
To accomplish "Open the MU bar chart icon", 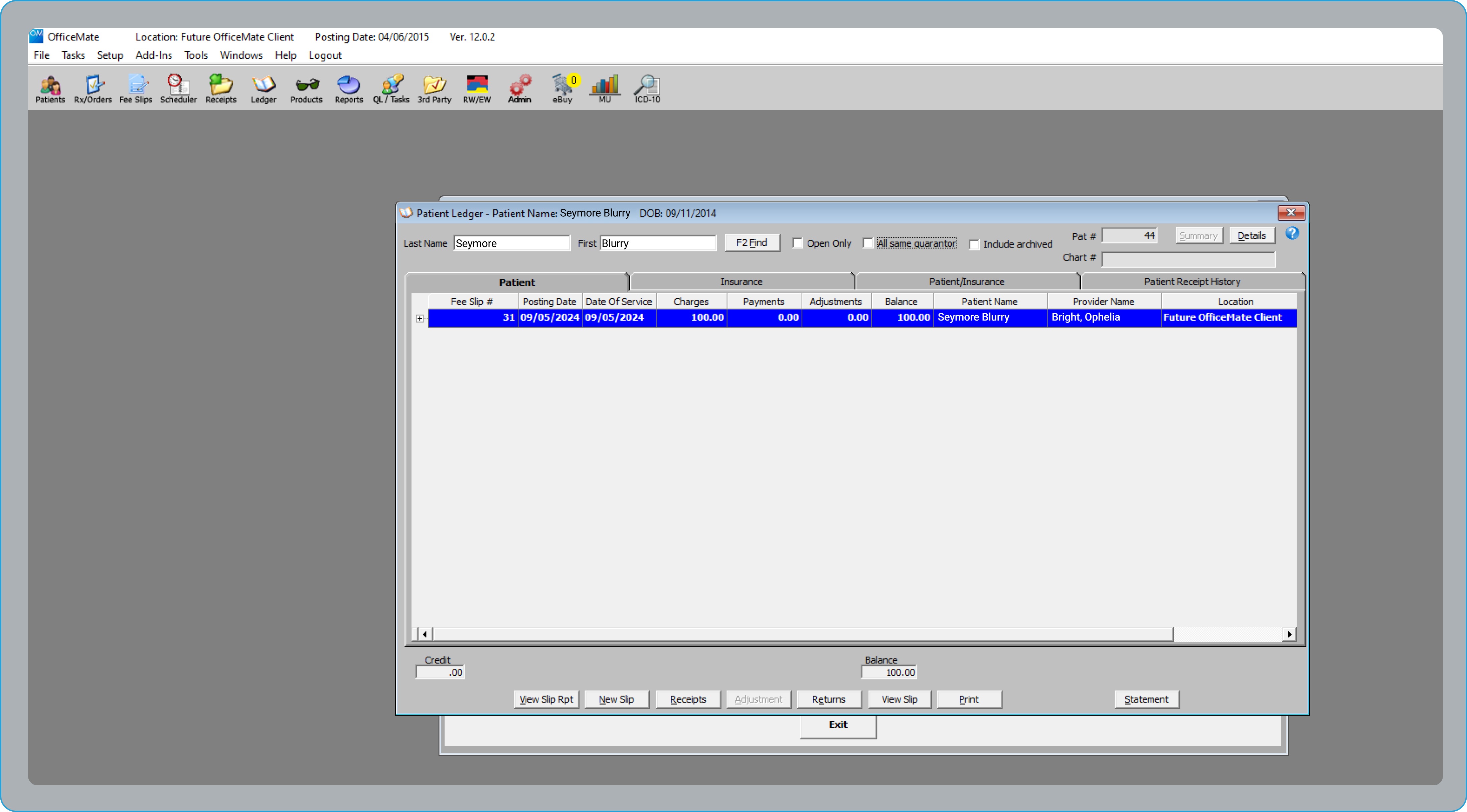I will (604, 89).
